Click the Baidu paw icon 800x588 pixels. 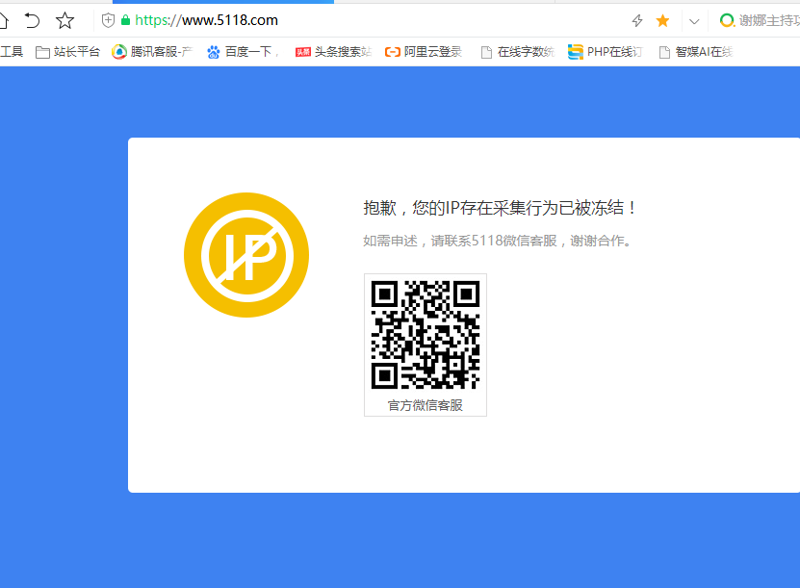pyautogui.click(x=213, y=52)
